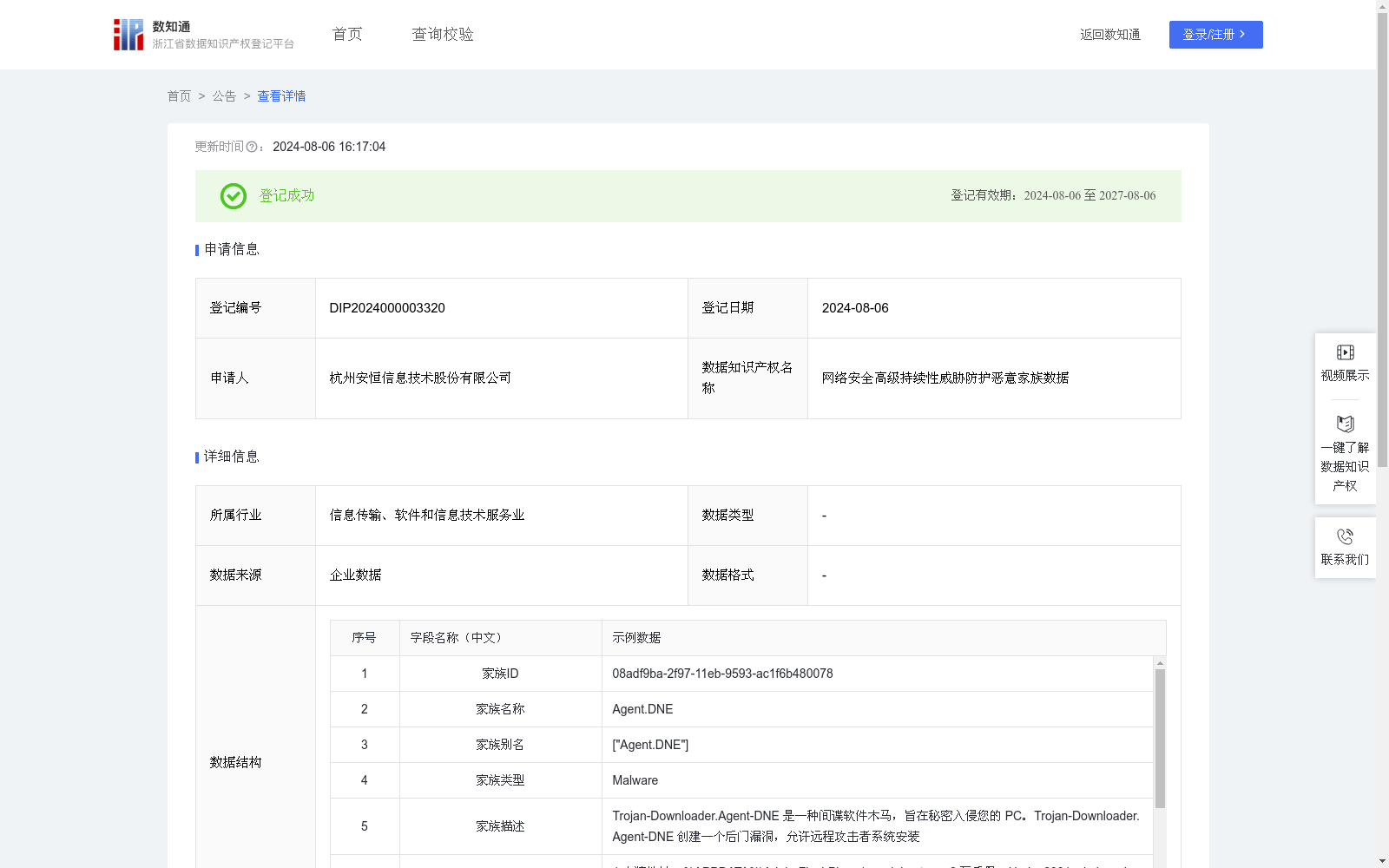Click the 示例数据 column header
This screenshot has width=1389, height=868.
[884, 638]
